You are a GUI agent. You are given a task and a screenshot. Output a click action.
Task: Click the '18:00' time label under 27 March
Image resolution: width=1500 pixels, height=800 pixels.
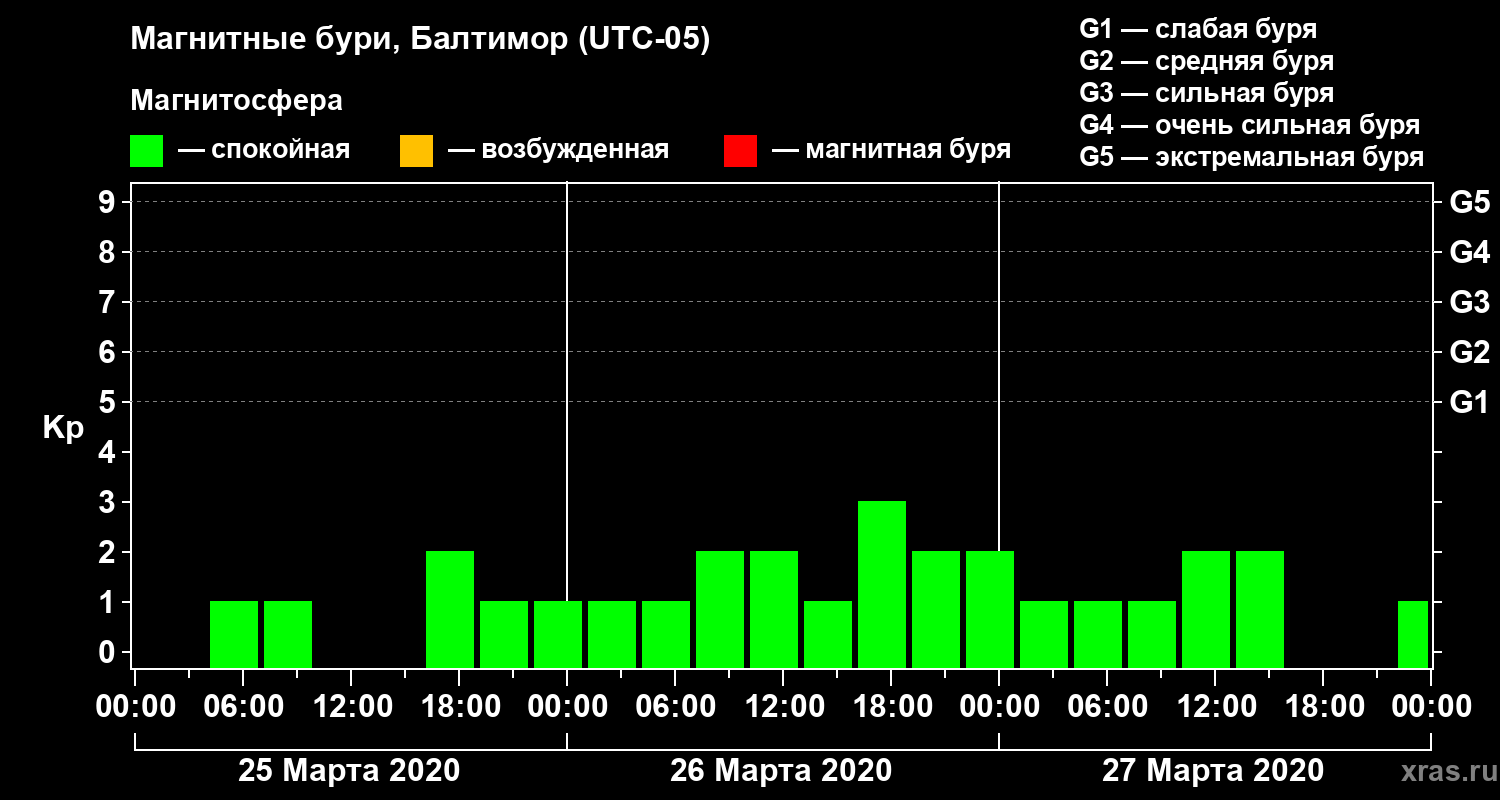click(1323, 706)
